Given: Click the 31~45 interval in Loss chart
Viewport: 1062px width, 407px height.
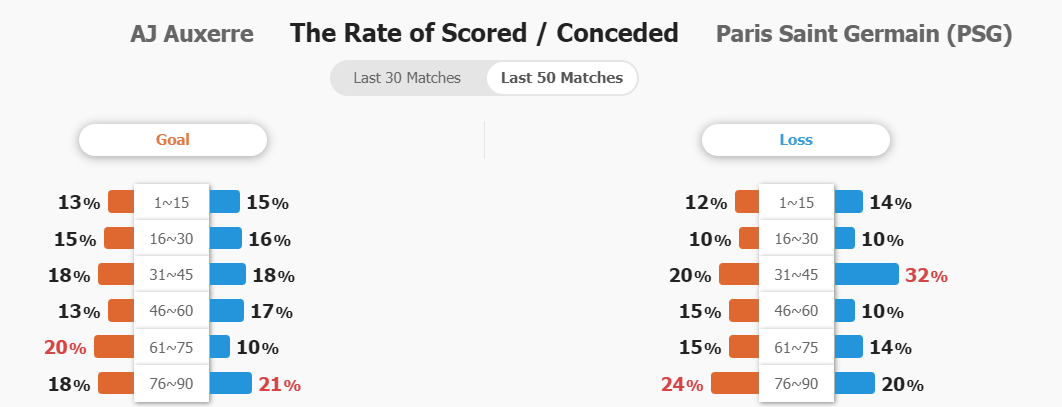Looking at the screenshot, I should click(796, 274).
